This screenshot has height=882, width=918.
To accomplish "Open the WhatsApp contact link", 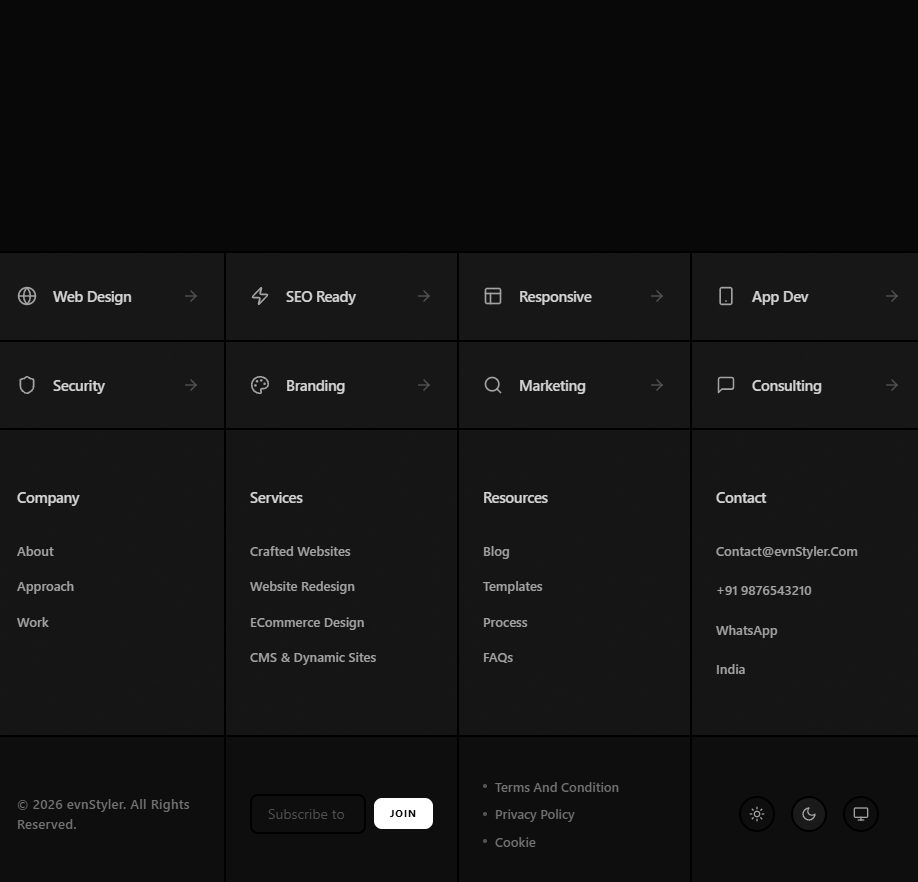I will (746, 630).
